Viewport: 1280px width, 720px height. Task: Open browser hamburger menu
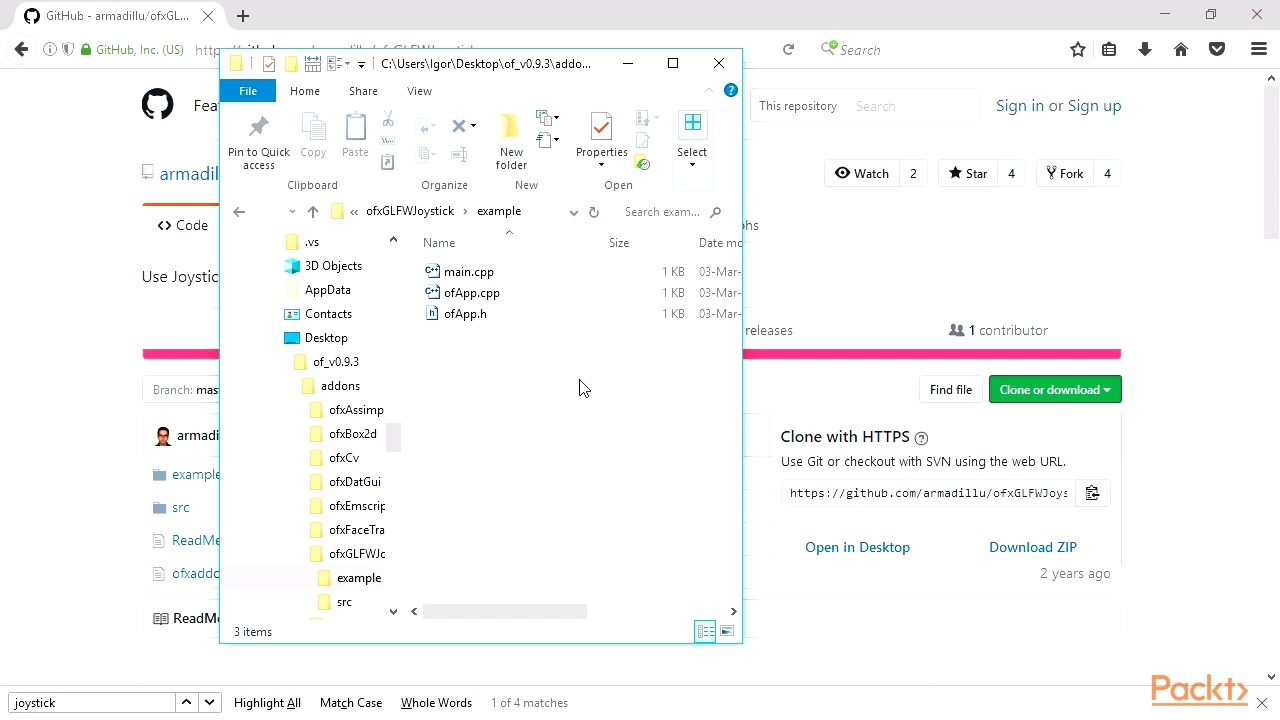point(1259,49)
